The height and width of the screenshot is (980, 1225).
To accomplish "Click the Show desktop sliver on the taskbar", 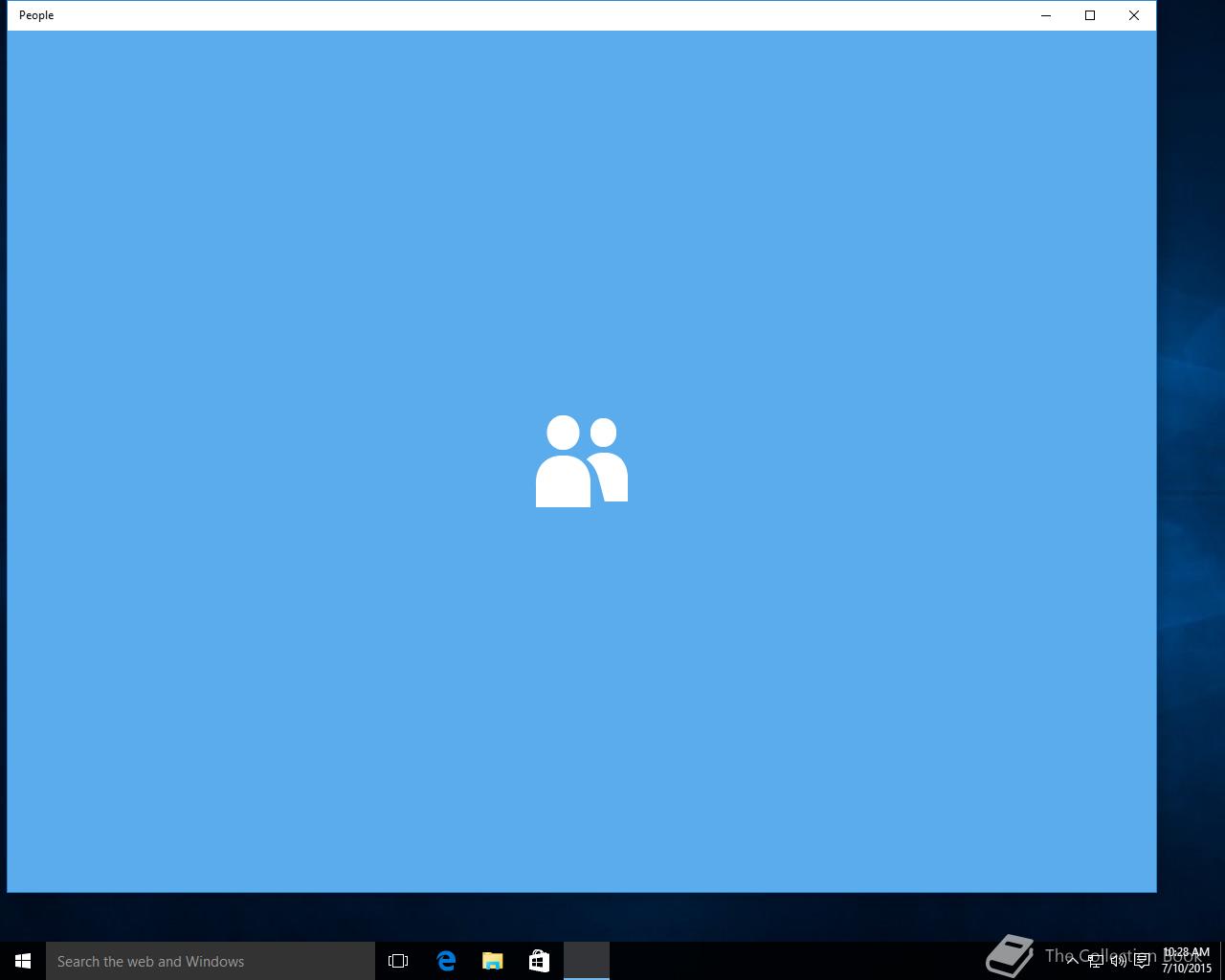I will (x=1222, y=961).
